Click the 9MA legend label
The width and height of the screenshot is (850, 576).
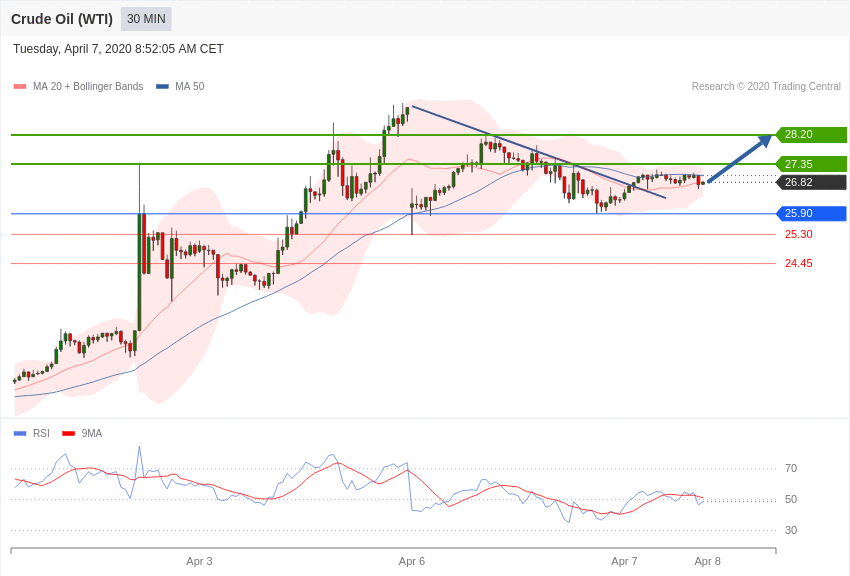[x=92, y=433]
